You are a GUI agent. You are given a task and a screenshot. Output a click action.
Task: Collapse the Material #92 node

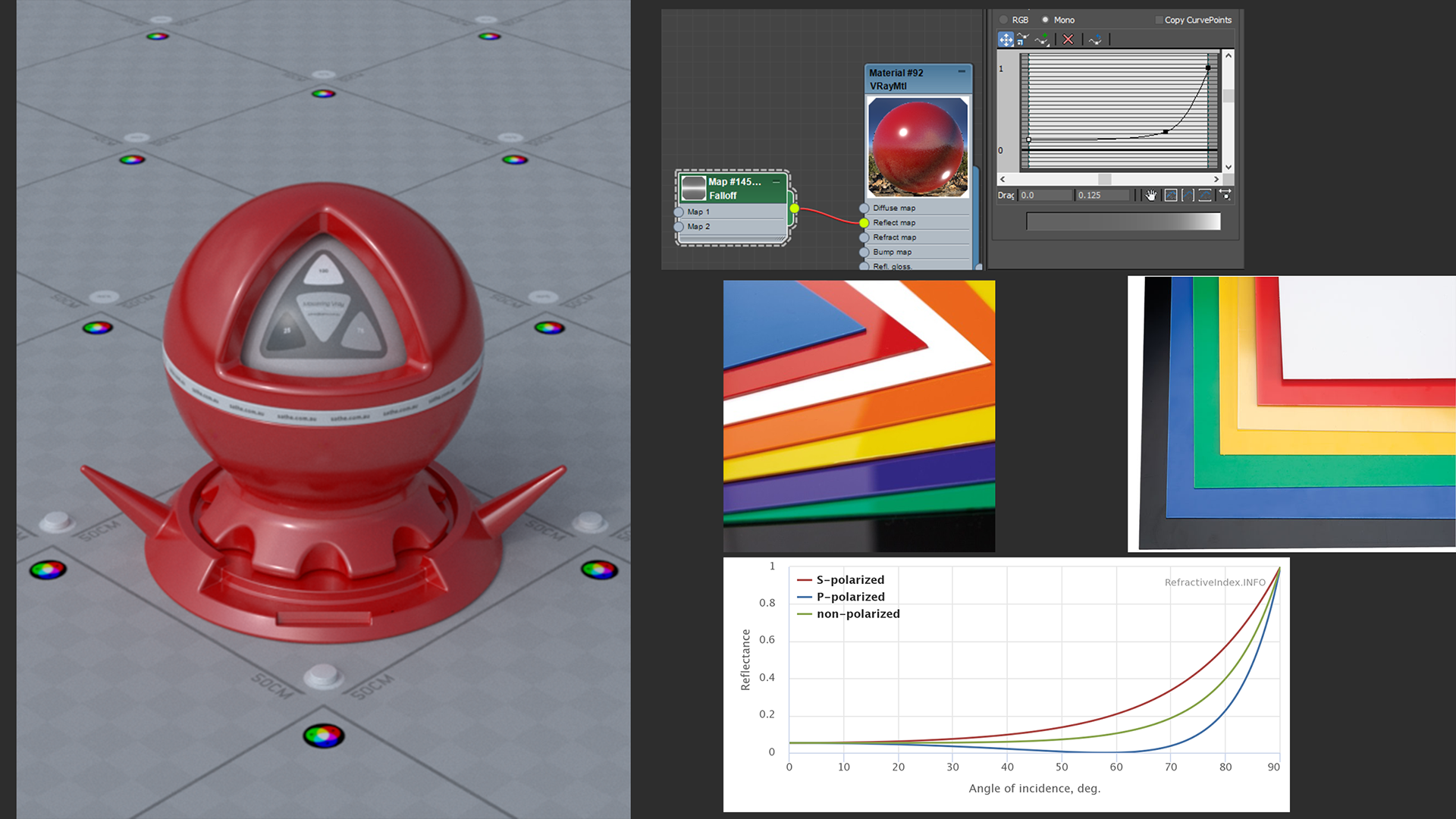click(962, 72)
